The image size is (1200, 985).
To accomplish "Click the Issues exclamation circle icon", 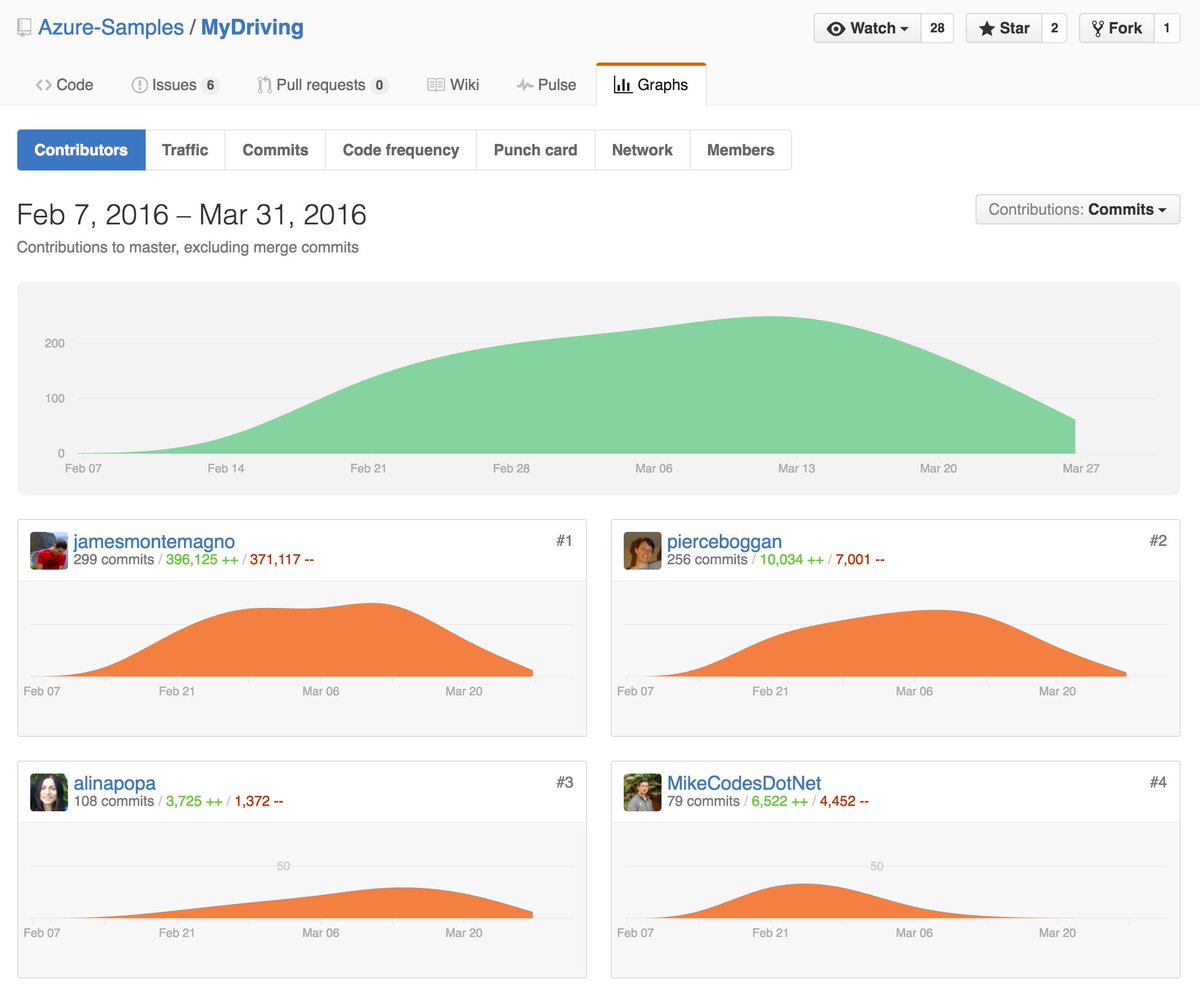I will (140, 85).
